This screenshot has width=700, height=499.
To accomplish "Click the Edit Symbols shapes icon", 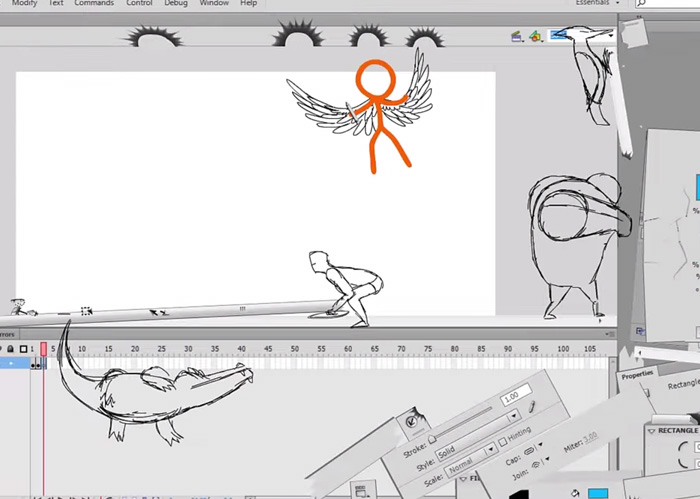I will (x=535, y=36).
